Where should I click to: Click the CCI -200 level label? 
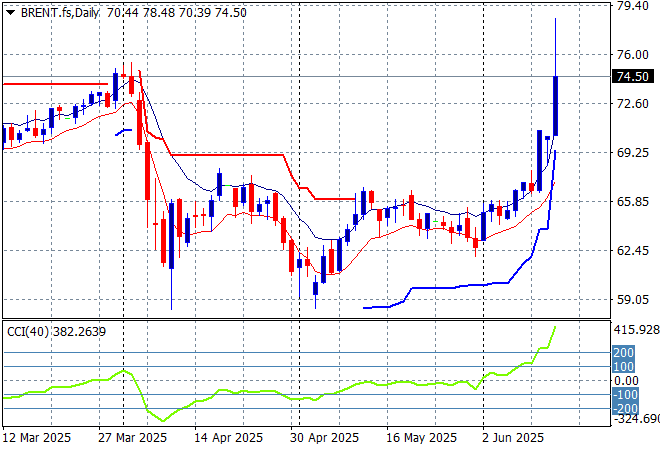pos(625,408)
